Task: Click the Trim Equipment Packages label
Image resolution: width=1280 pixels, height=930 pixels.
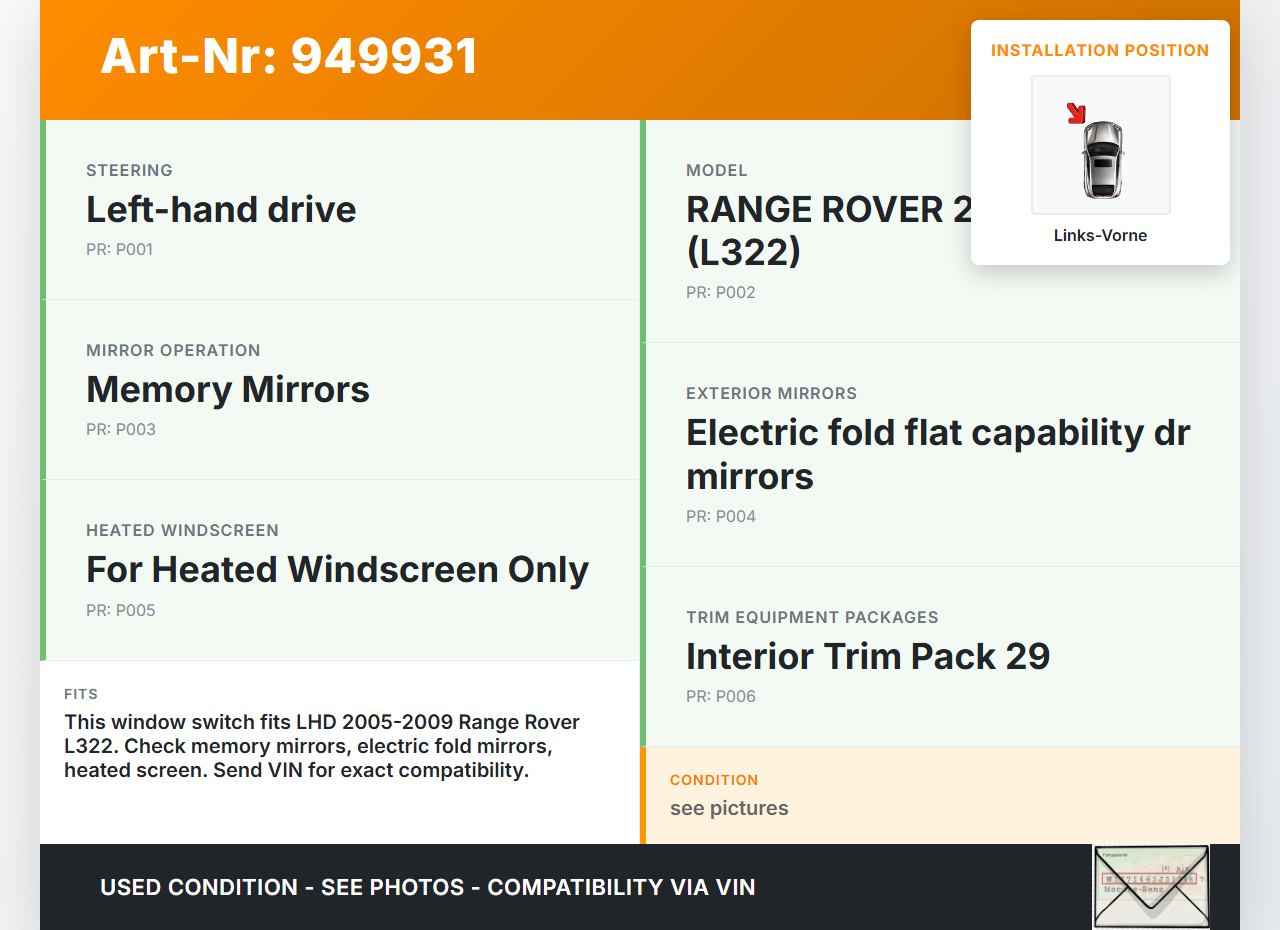Action: (x=812, y=617)
